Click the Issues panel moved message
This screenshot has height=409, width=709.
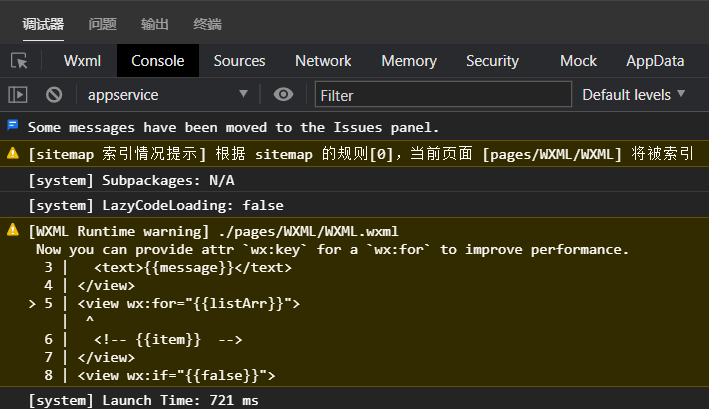click(x=233, y=127)
